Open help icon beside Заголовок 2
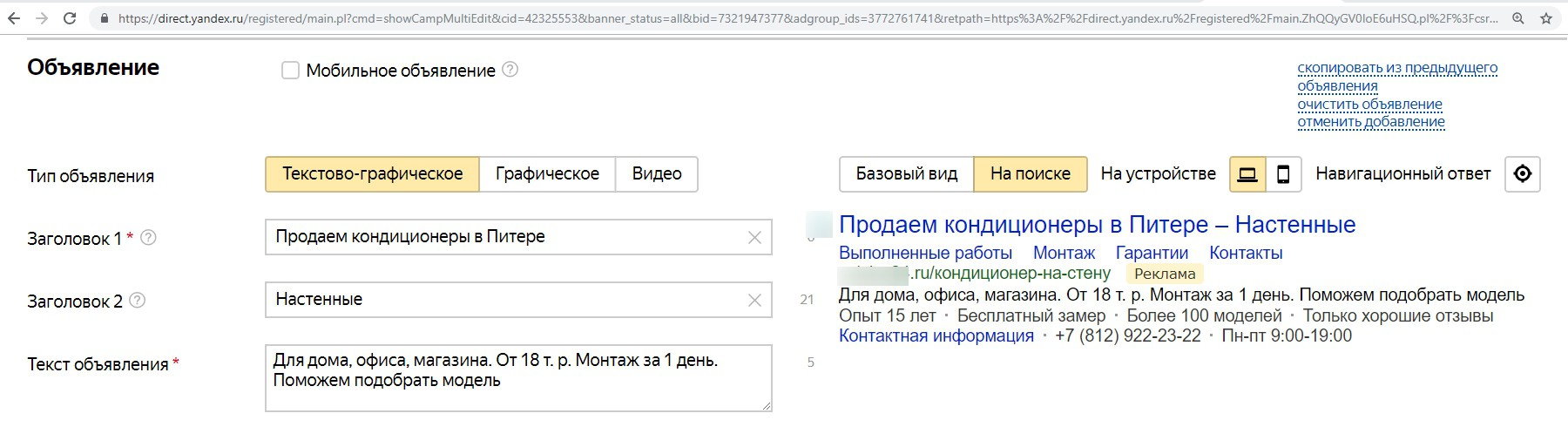Screen dimensions: 1568x427 [x=137, y=300]
